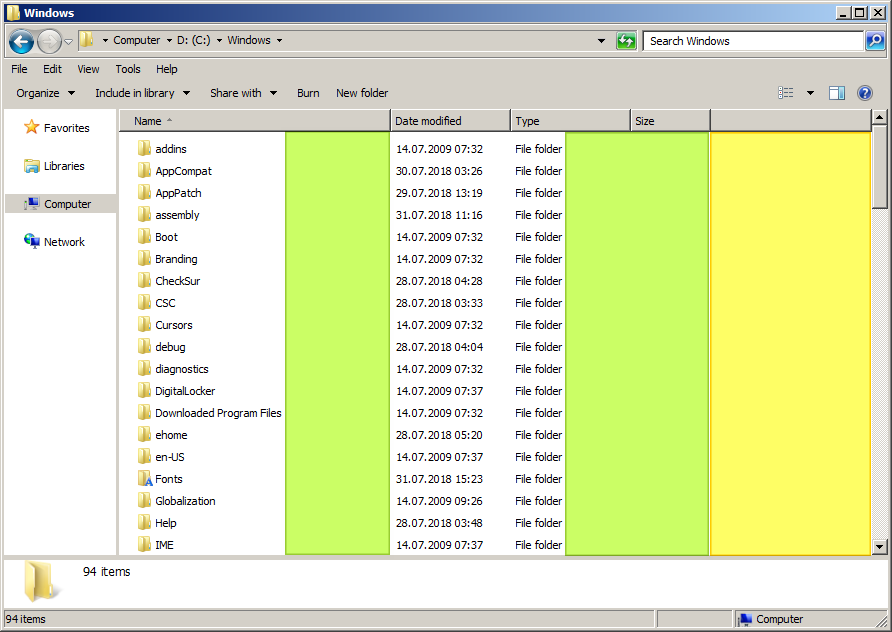Image resolution: width=892 pixels, height=632 pixels.
Task: Open the recent pages dropdown arrow
Action: pos(68,42)
